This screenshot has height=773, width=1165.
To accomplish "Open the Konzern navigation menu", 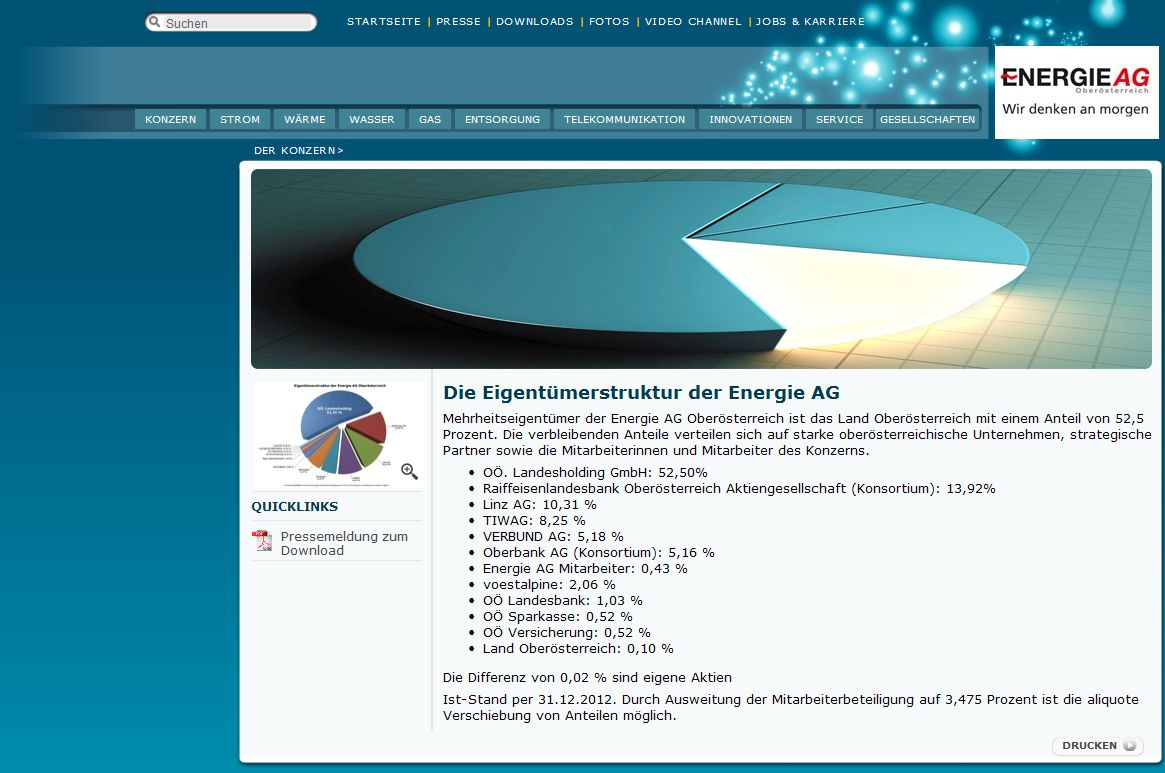I will click(171, 119).
